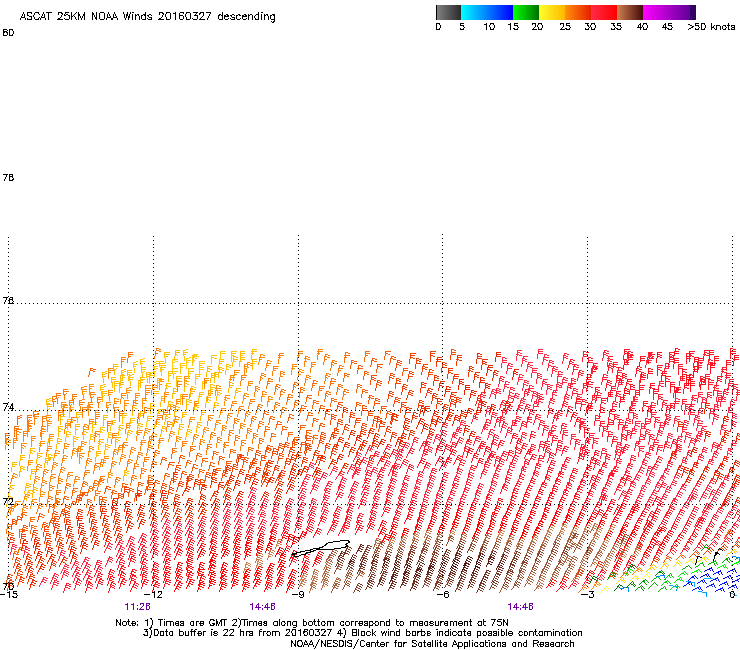
Task: Click the purple '14:46' time near -6
Action: [x=520, y=607]
